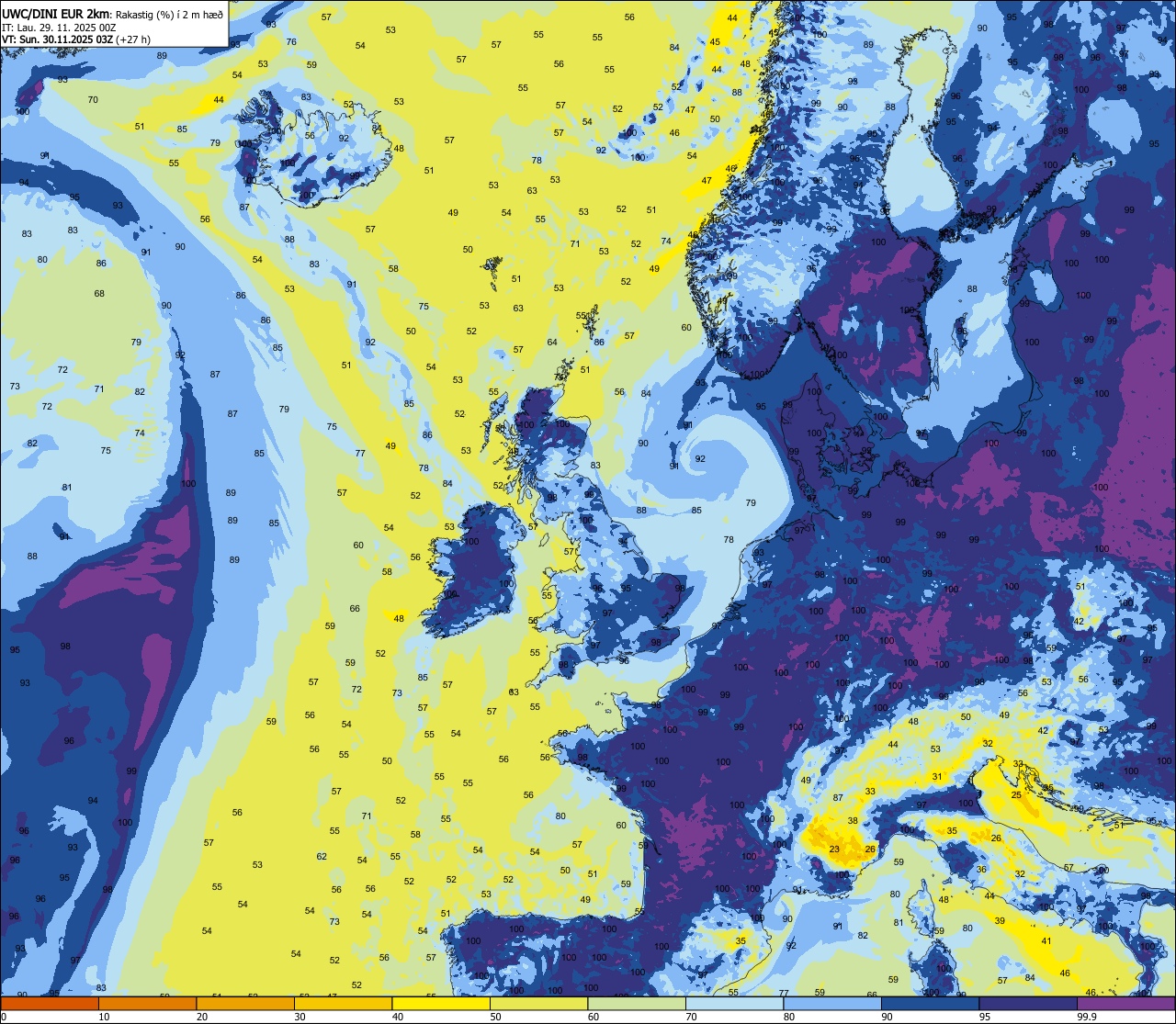The width and height of the screenshot is (1176, 1024).
Task: Click the legend label '90'
Action: click(x=887, y=1017)
